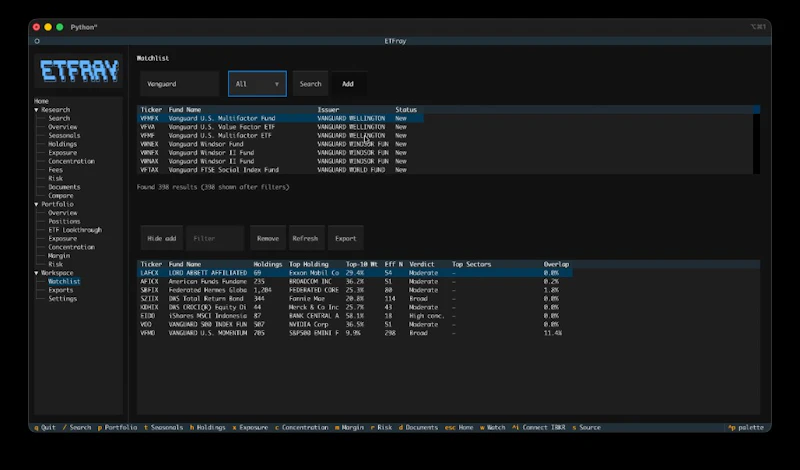Open Overview under Portfolio
The height and width of the screenshot is (470, 800).
[63, 213]
